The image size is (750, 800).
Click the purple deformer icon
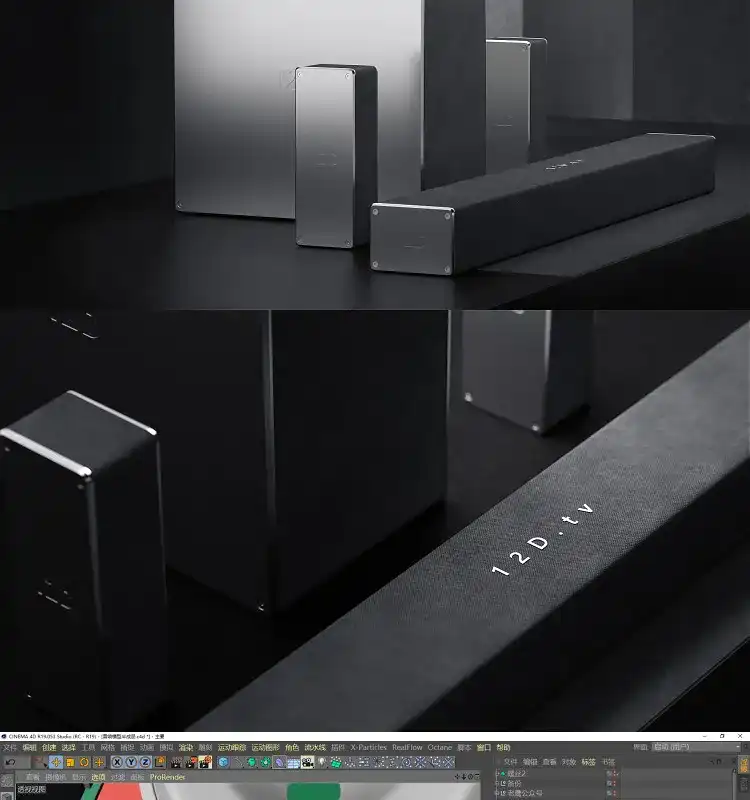pyautogui.click(x=280, y=762)
